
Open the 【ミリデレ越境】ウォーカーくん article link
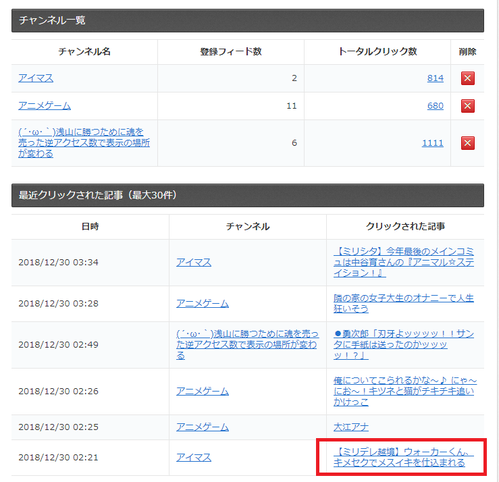tap(403, 457)
